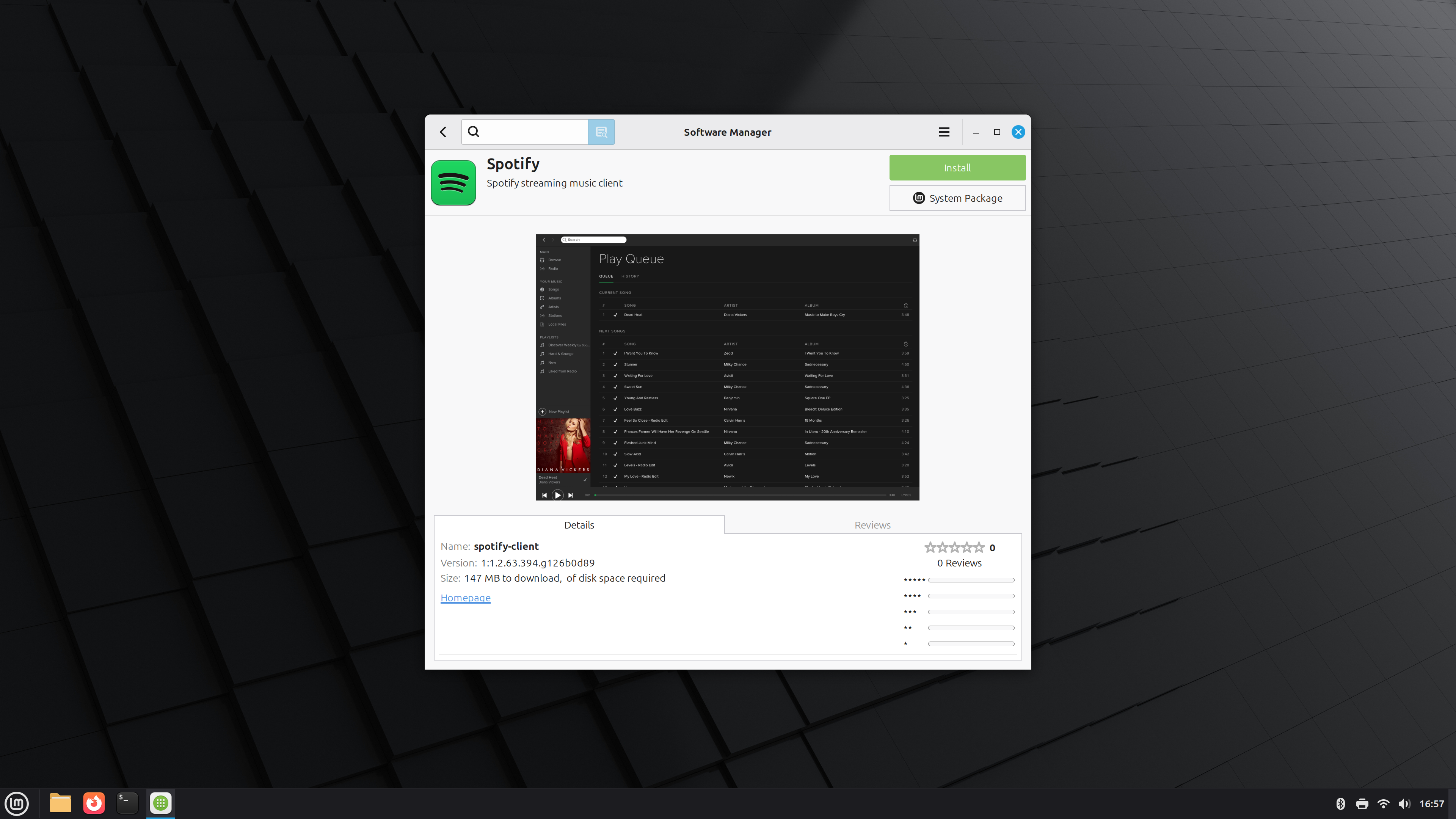The height and width of the screenshot is (819, 1456).
Task: Click the spotify-client package name
Action: pyautogui.click(x=506, y=546)
